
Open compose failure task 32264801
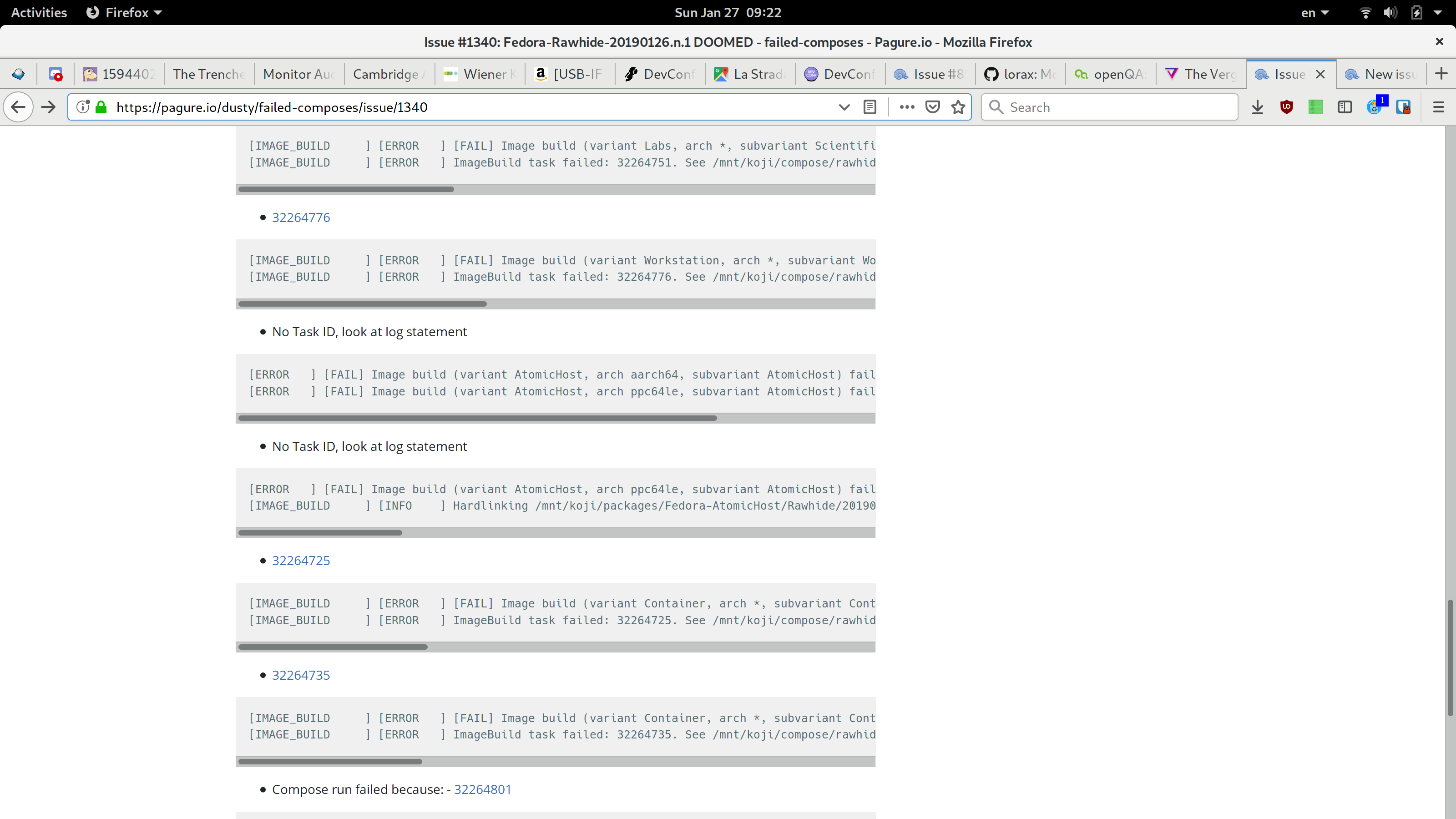tap(483, 789)
